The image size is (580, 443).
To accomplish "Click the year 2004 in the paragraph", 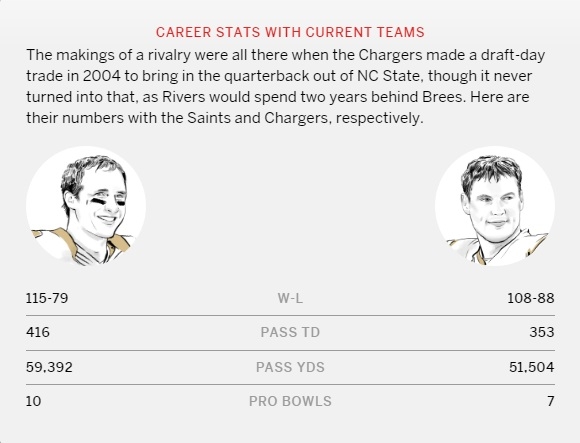I will pyautogui.click(x=102, y=76).
